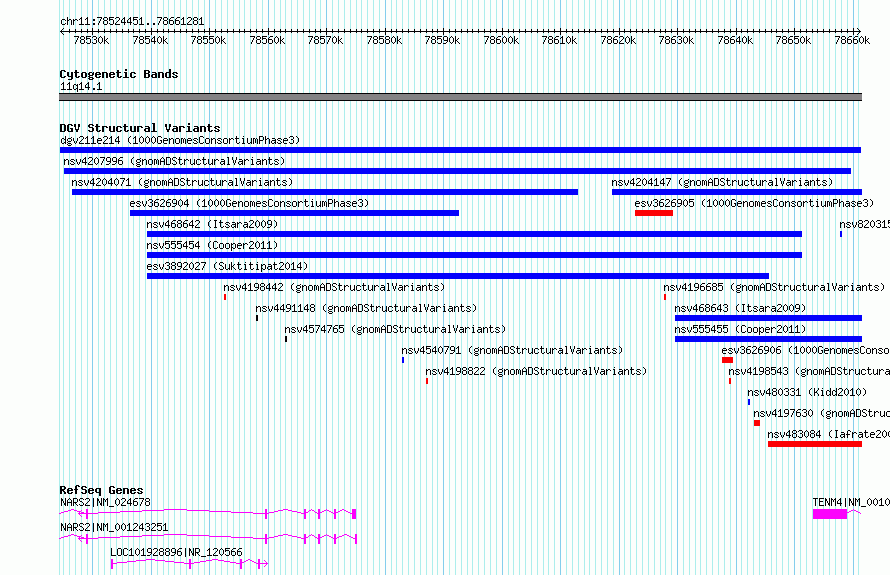Select the esv3626906 variant label
Screen dimensions: 890x575
tap(805, 350)
